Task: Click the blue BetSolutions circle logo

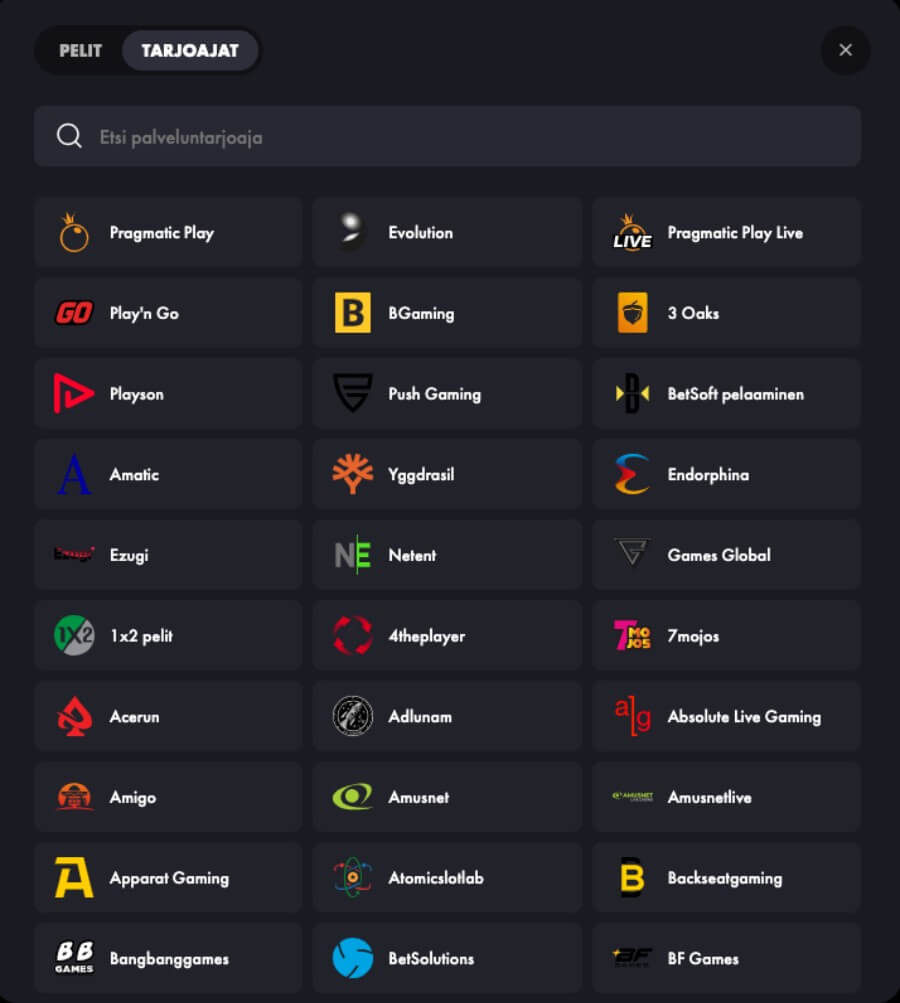Action: click(353, 958)
